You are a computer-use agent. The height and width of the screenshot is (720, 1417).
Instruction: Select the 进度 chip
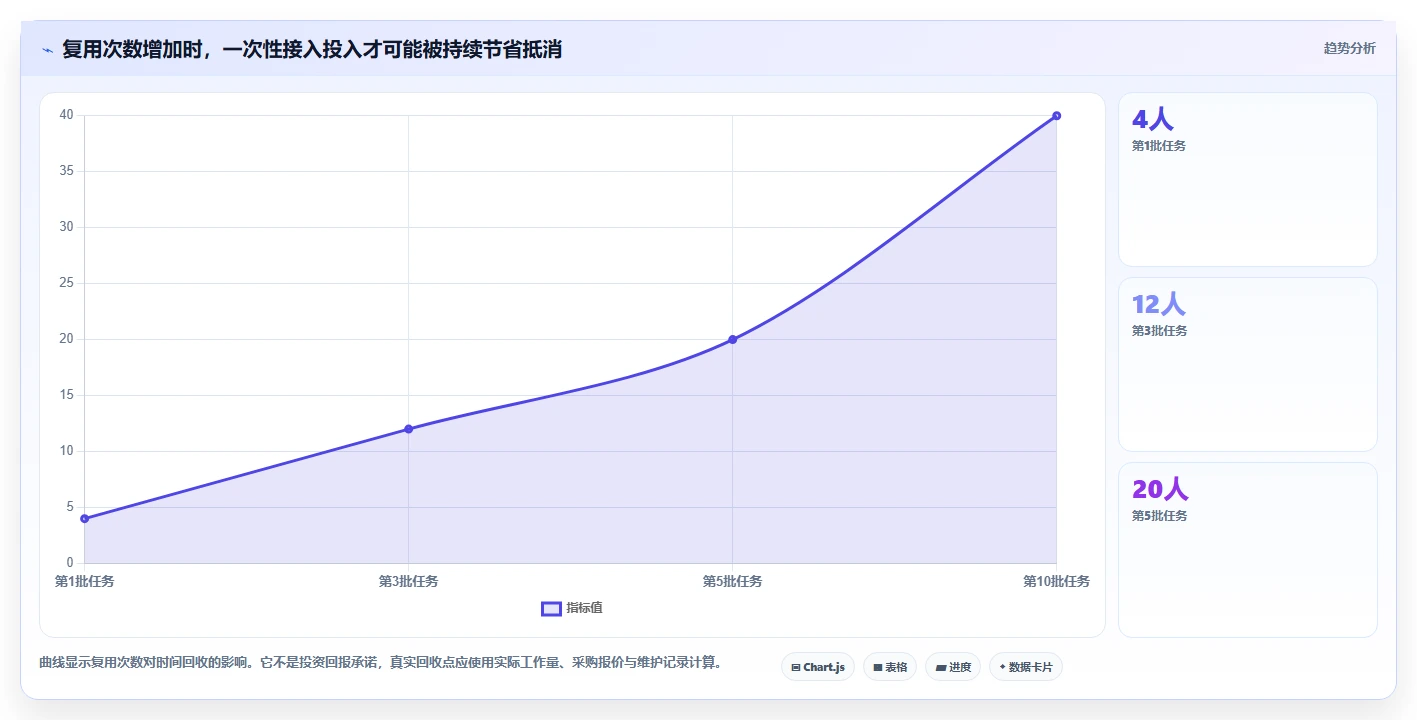coord(953,667)
